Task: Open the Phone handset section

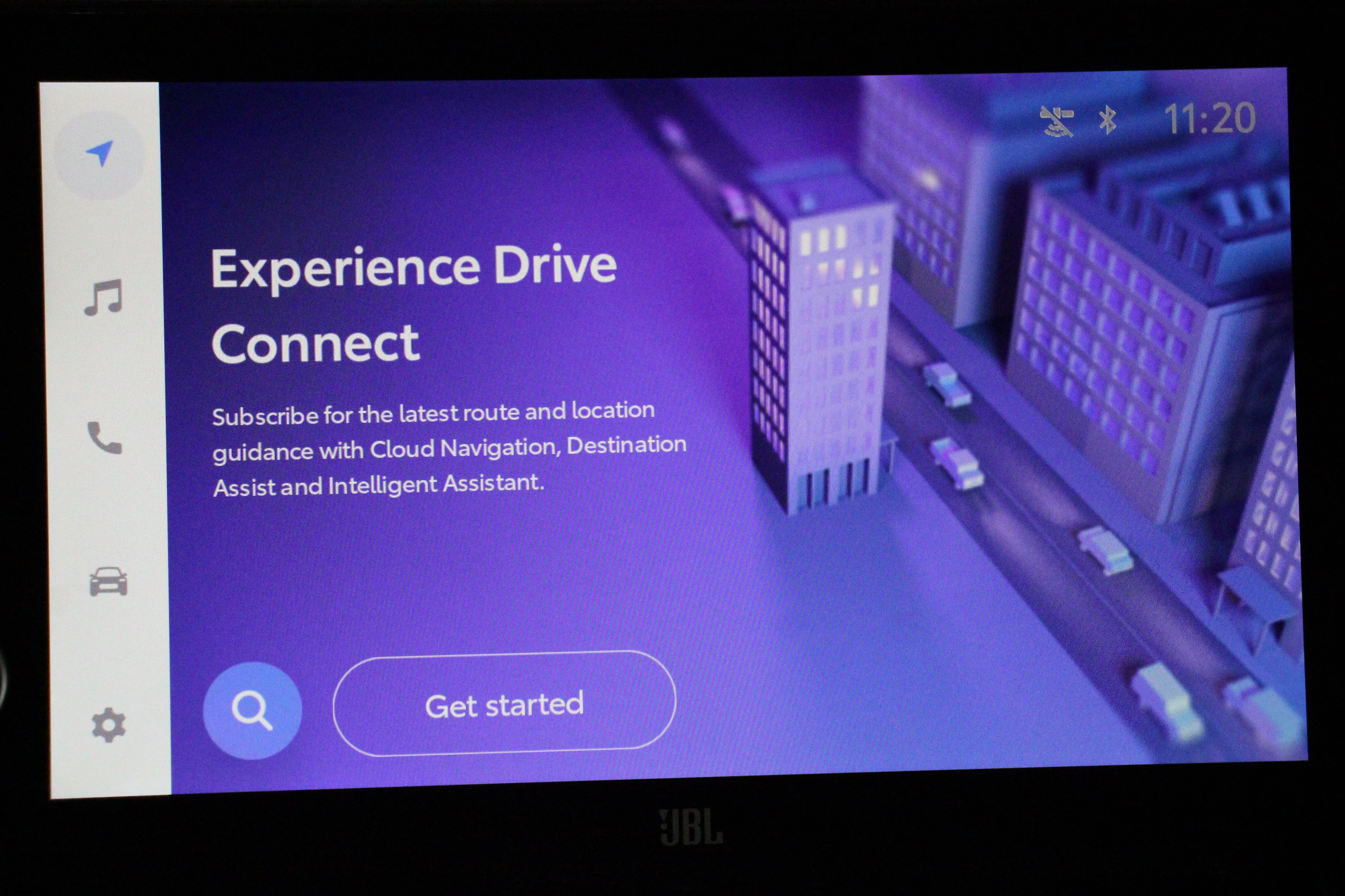Action: tap(105, 438)
